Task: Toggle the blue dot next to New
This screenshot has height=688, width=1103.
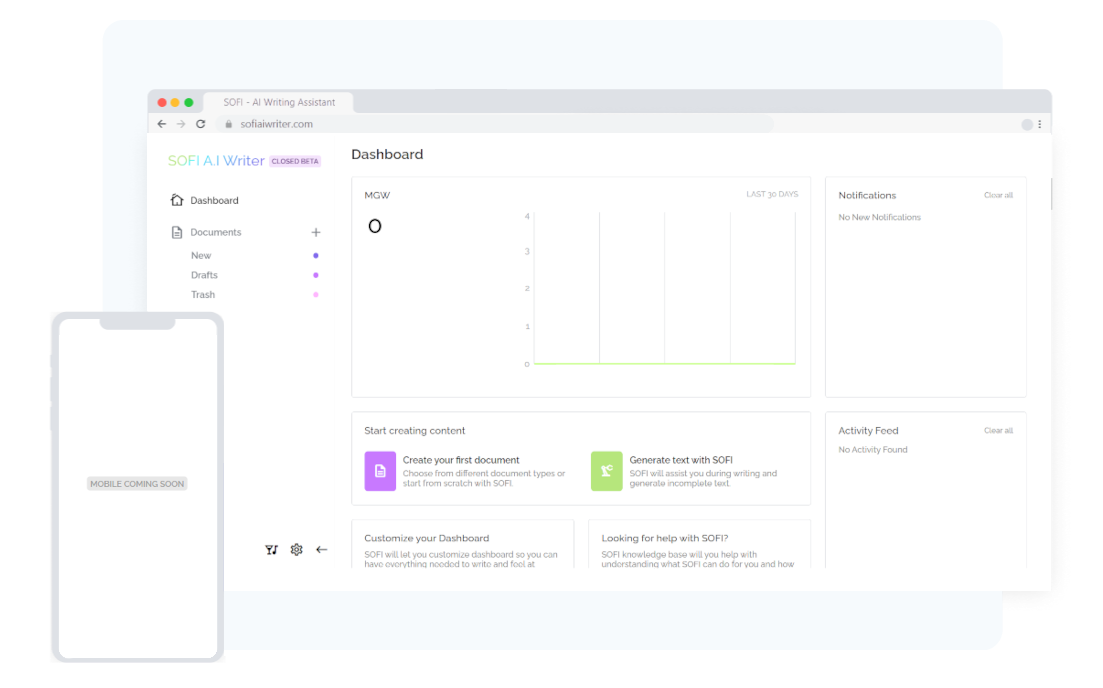Action: coord(316,255)
